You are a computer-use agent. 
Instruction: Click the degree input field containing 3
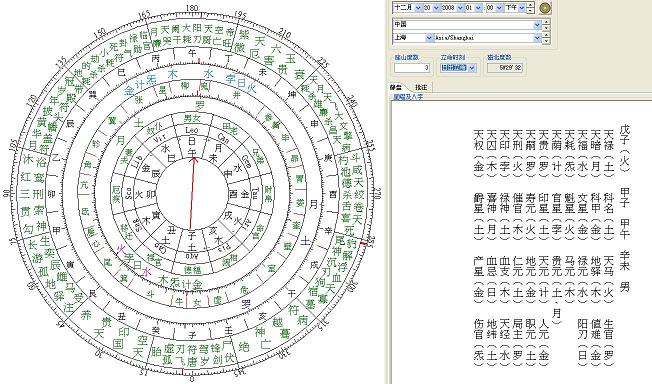coord(412,67)
